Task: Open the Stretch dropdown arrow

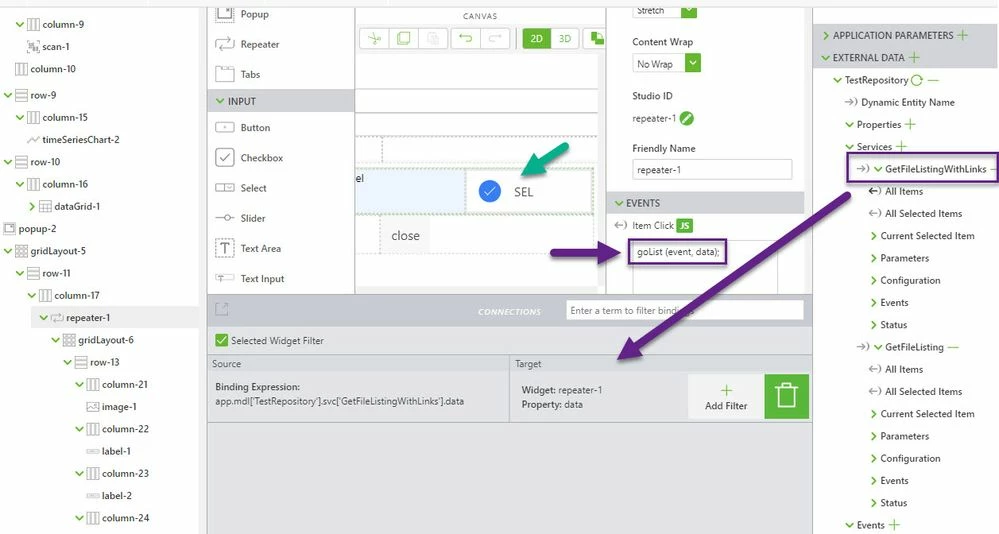Action: click(689, 11)
